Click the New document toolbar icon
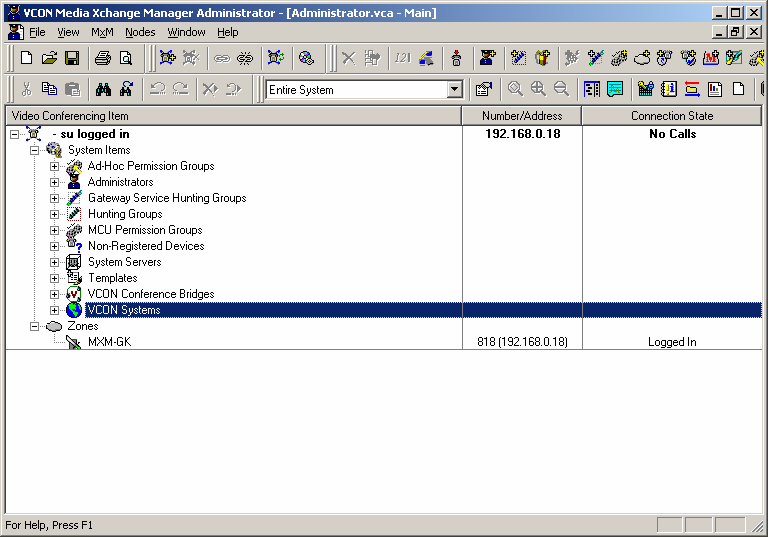Screen dimensions: 768x537 tap(26, 58)
